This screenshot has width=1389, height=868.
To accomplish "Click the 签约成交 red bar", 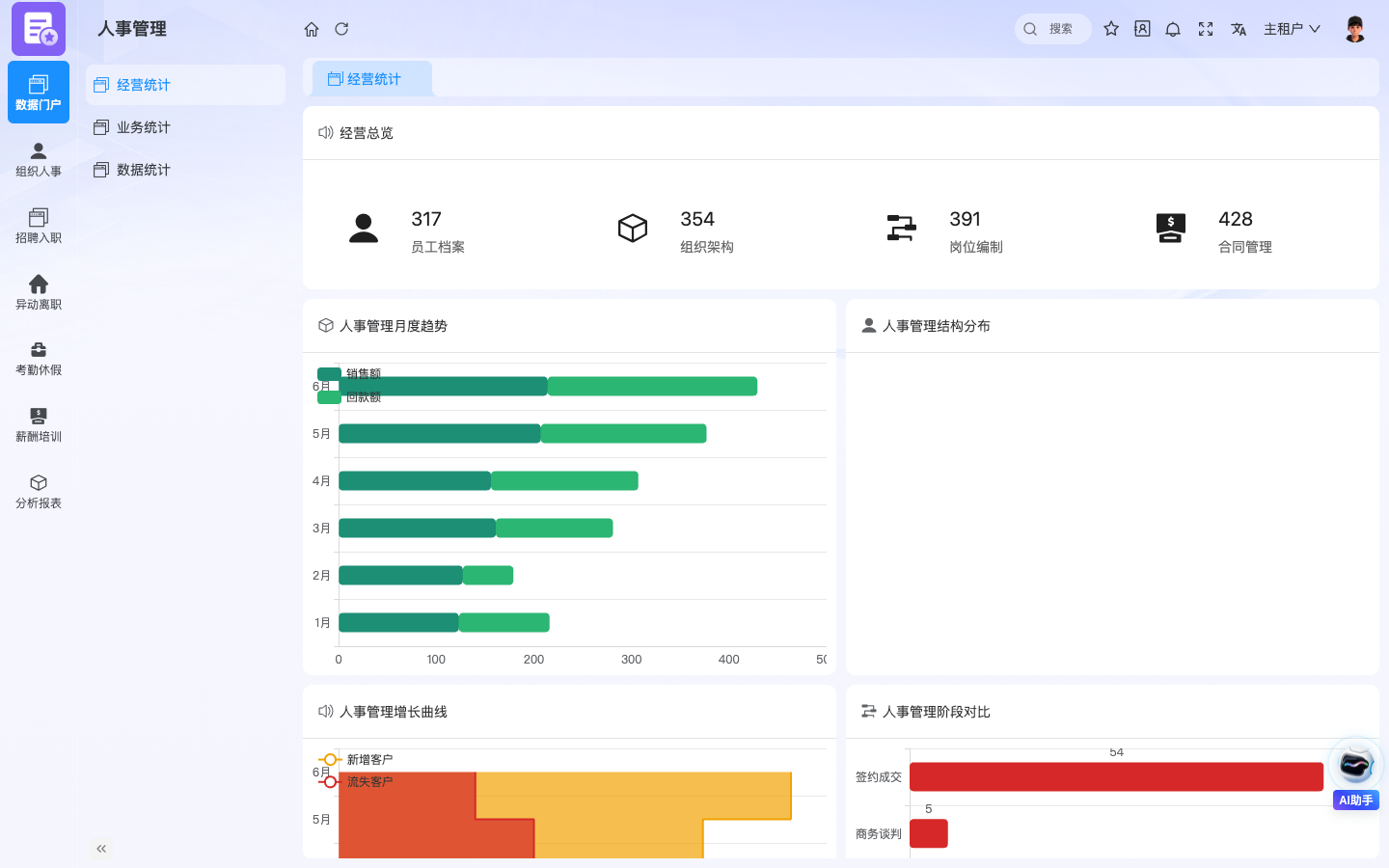I will pos(1116,776).
